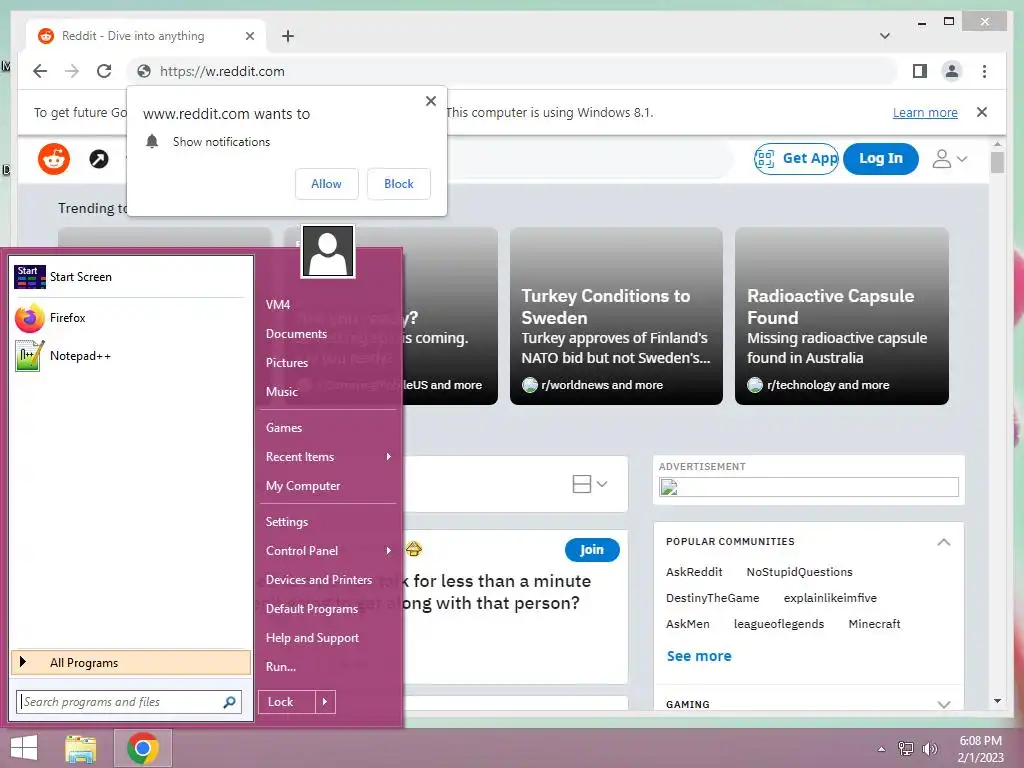Allow Reddit notifications
Viewport: 1024px width, 768px height.
327,184
